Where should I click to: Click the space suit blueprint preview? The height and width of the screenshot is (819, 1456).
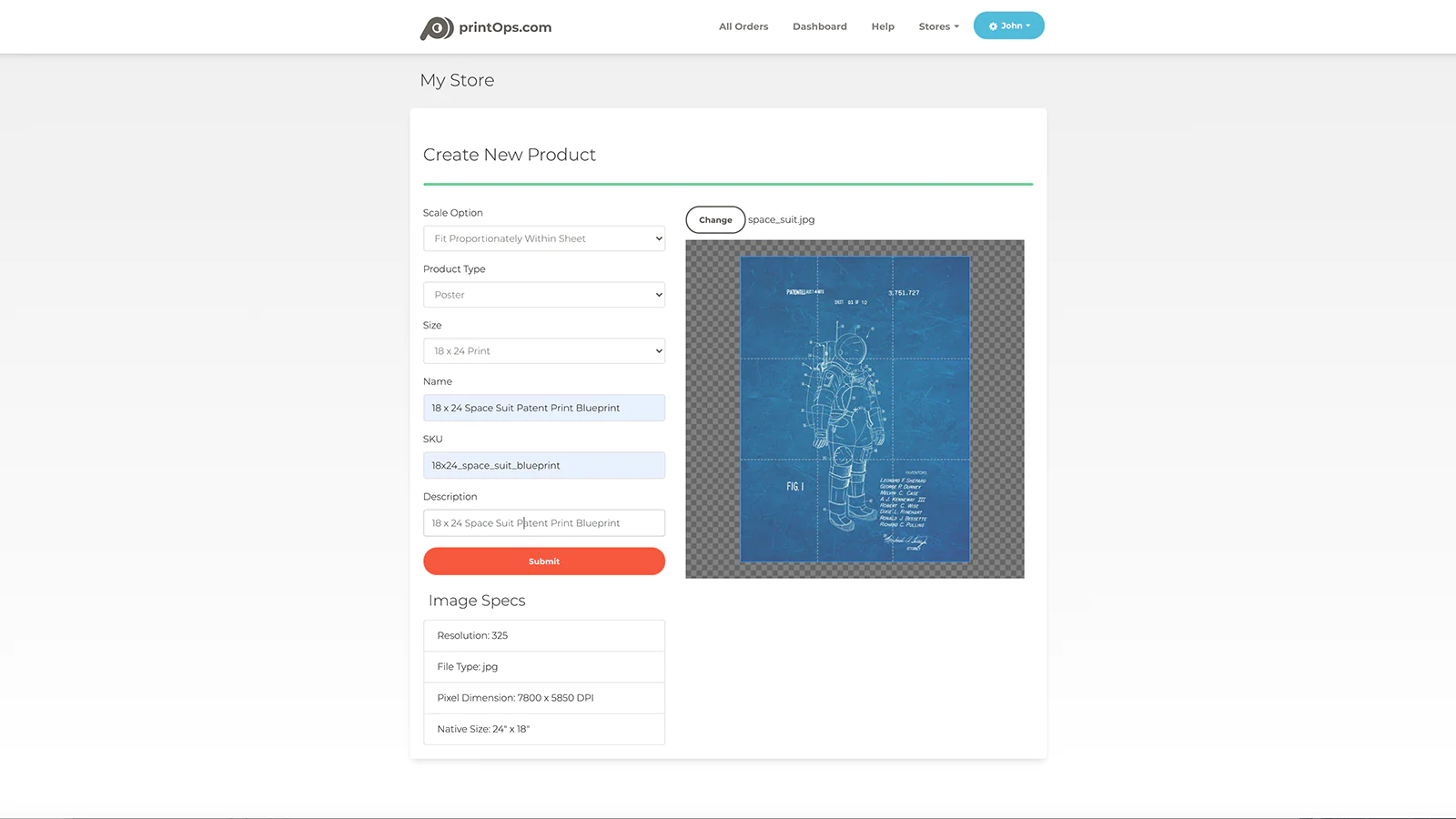point(854,409)
